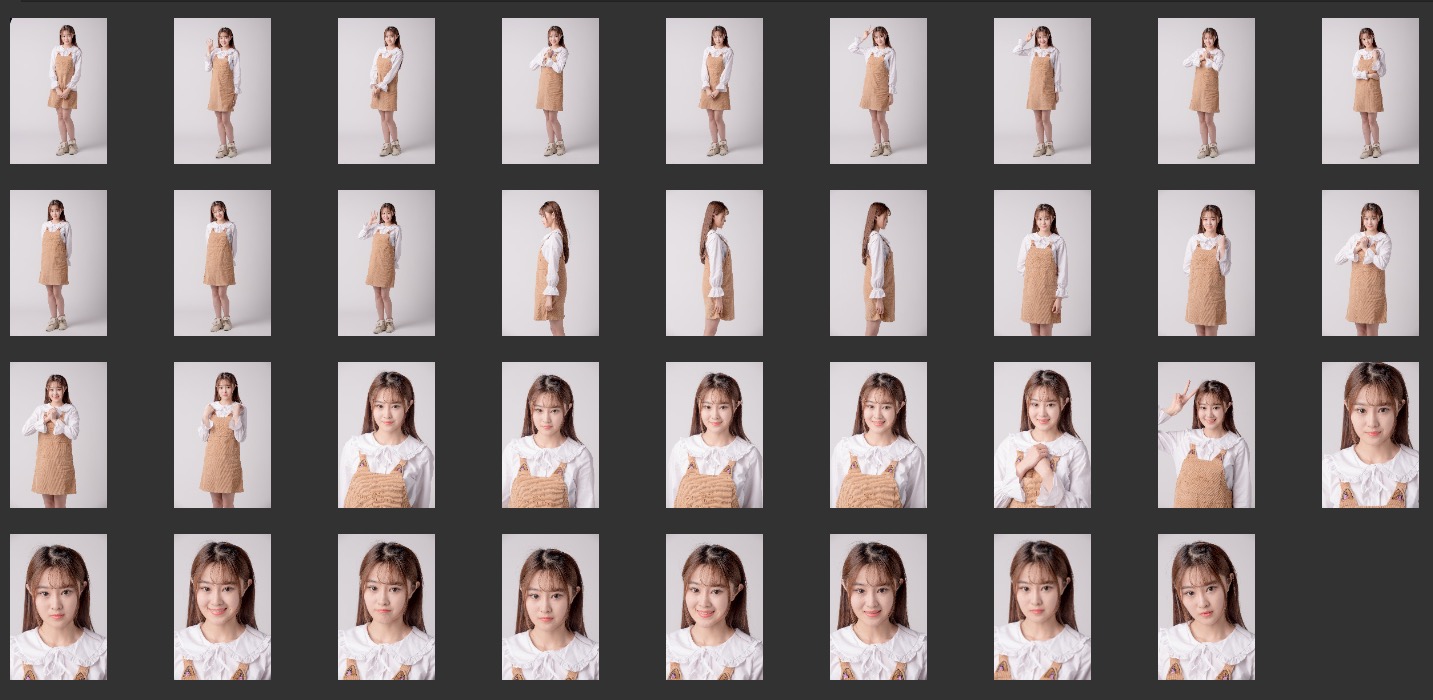Choose the third thumbnail in the top row
Image resolution: width=1433 pixels, height=700 pixels.
click(386, 91)
